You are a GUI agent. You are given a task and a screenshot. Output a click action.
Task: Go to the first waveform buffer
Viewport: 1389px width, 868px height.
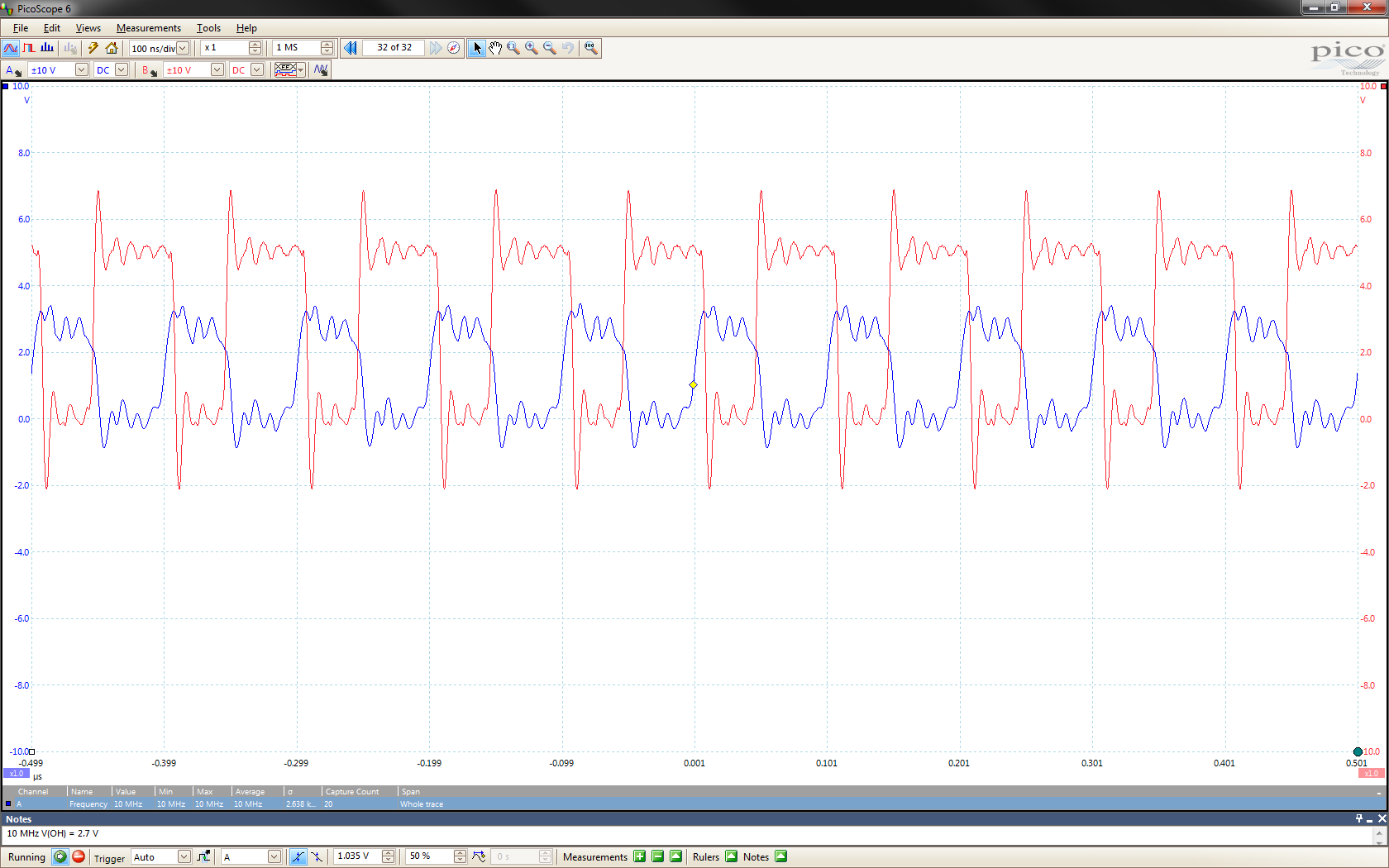[351, 48]
